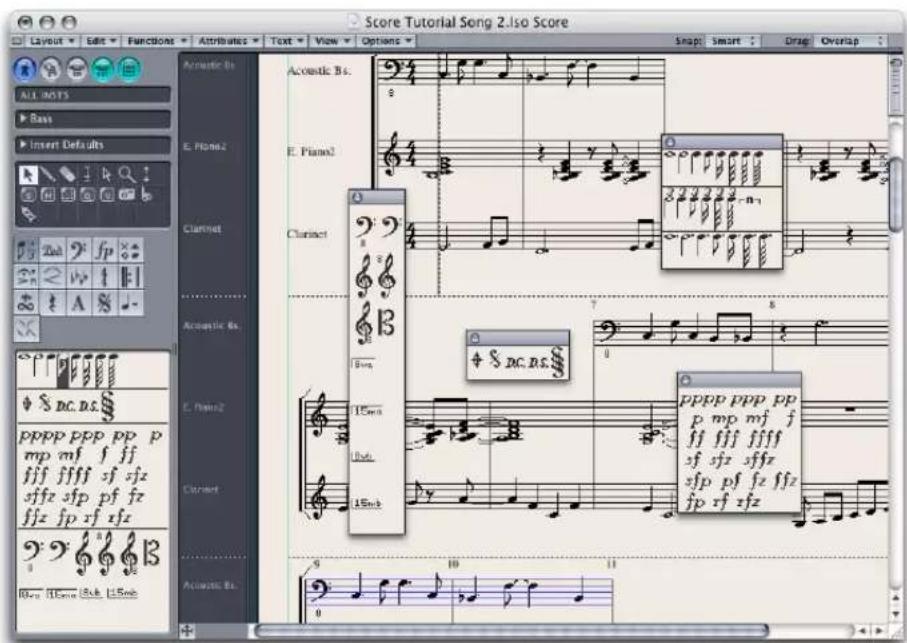Click Acoustic Bs. staff label in first system
The image size is (907, 643).
318,71
